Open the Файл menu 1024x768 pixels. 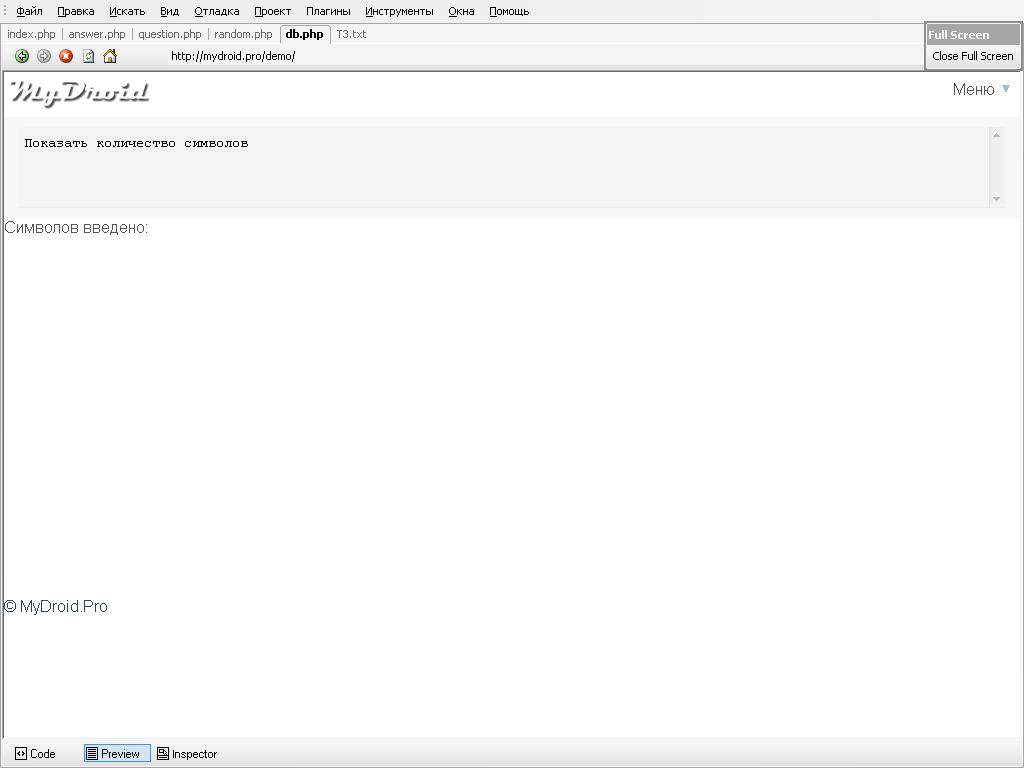pyautogui.click(x=29, y=11)
